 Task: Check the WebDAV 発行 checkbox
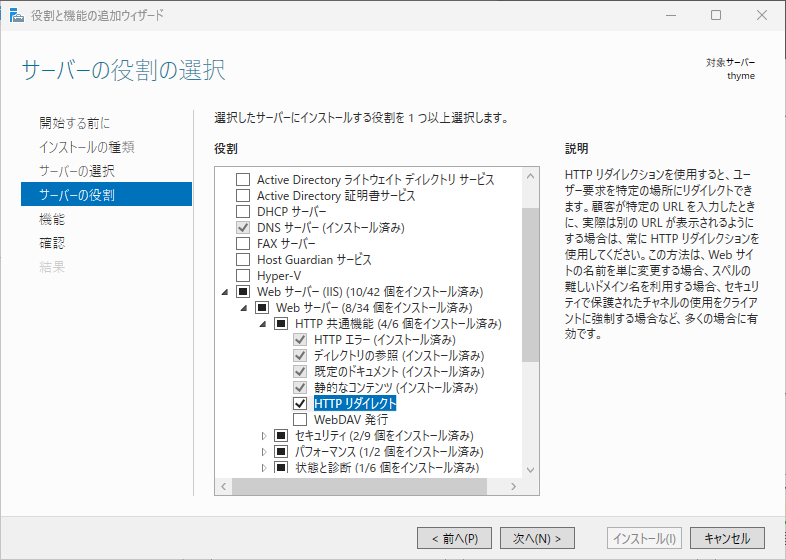pos(300,420)
